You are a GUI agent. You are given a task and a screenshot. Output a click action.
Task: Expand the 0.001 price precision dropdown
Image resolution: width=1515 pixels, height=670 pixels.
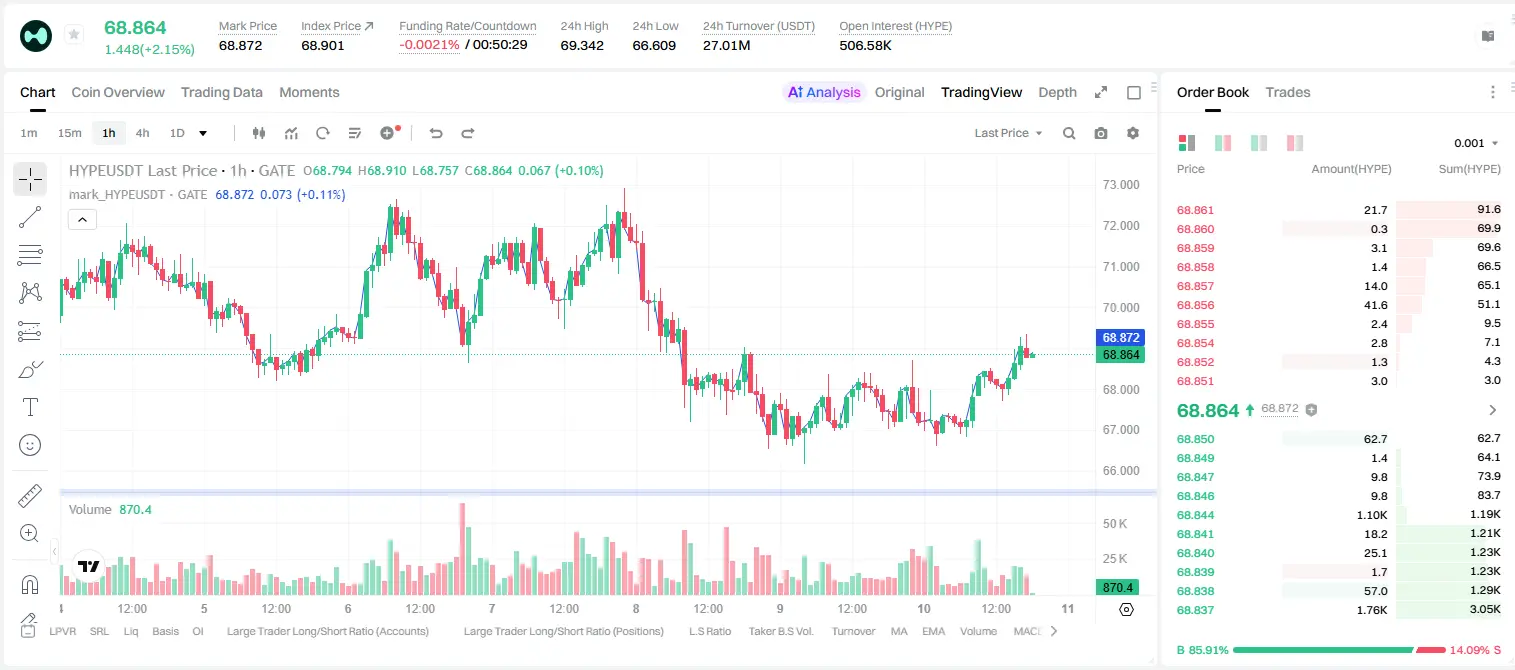[x=1476, y=143]
